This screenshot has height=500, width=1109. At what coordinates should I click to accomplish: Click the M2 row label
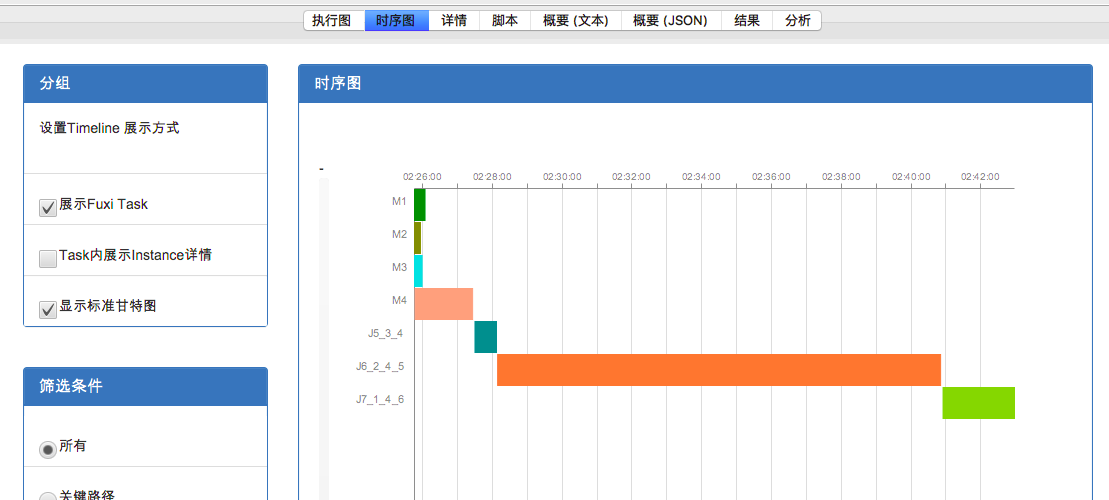[x=400, y=234]
